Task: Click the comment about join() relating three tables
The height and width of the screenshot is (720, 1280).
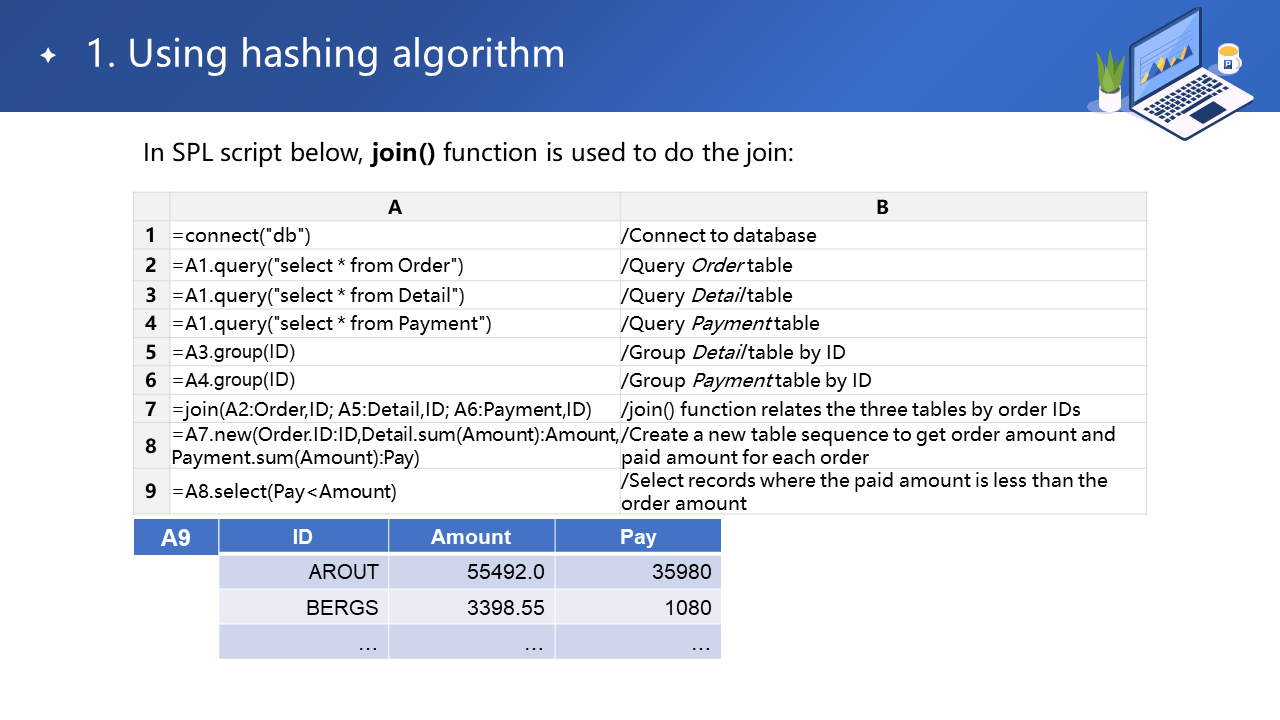Action: 883,409
